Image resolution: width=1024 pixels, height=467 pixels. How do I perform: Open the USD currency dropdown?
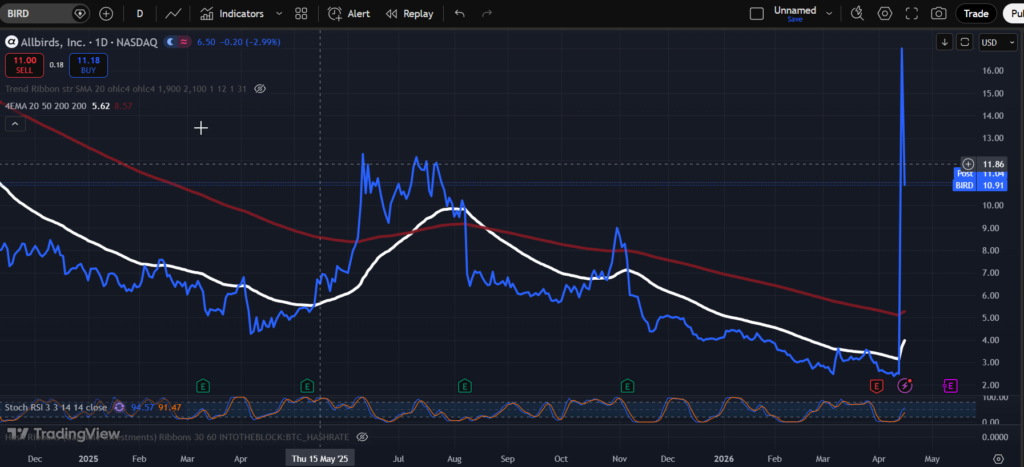point(990,42)
